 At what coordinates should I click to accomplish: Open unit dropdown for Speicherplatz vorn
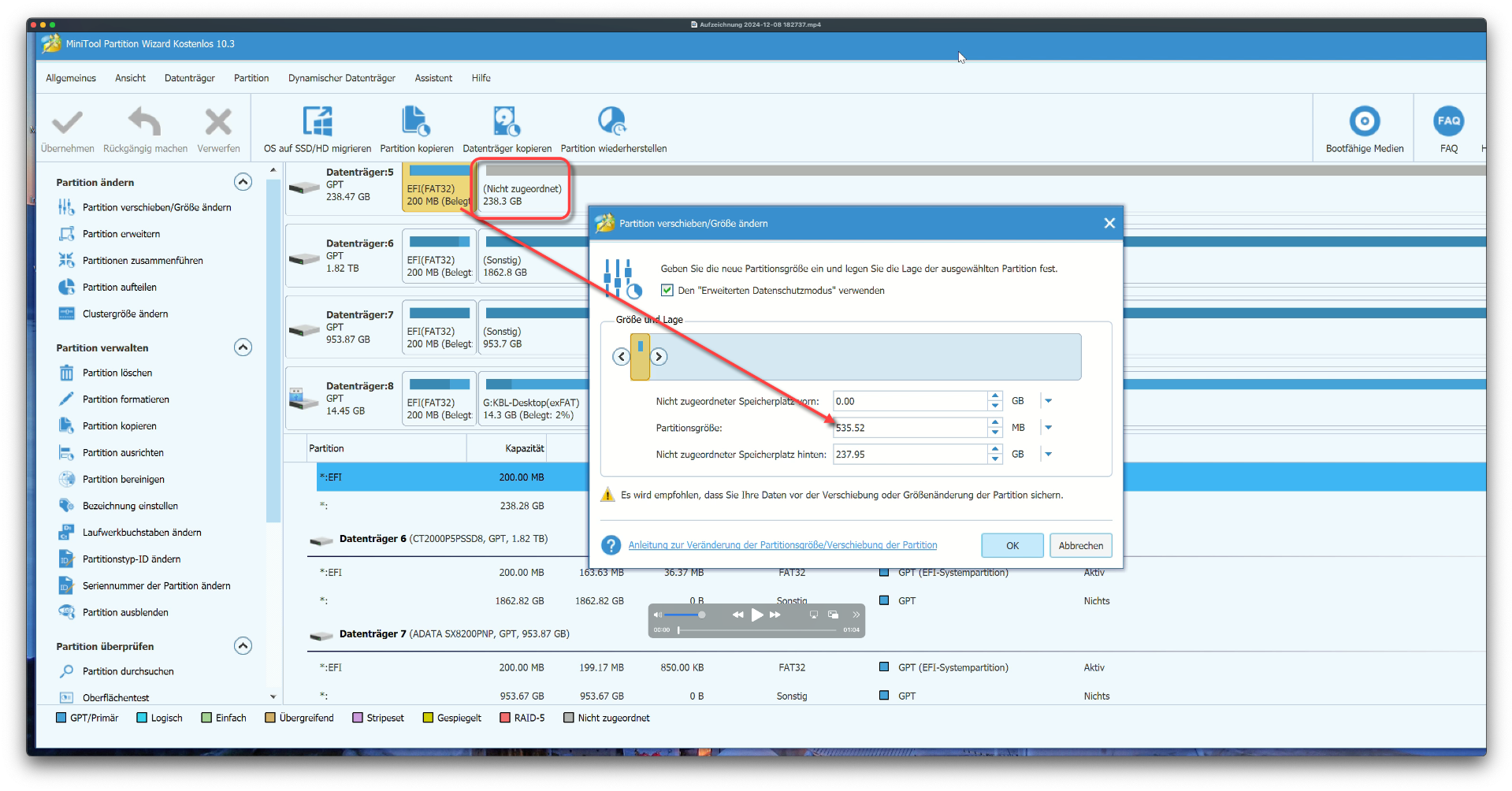(1048, 401)
